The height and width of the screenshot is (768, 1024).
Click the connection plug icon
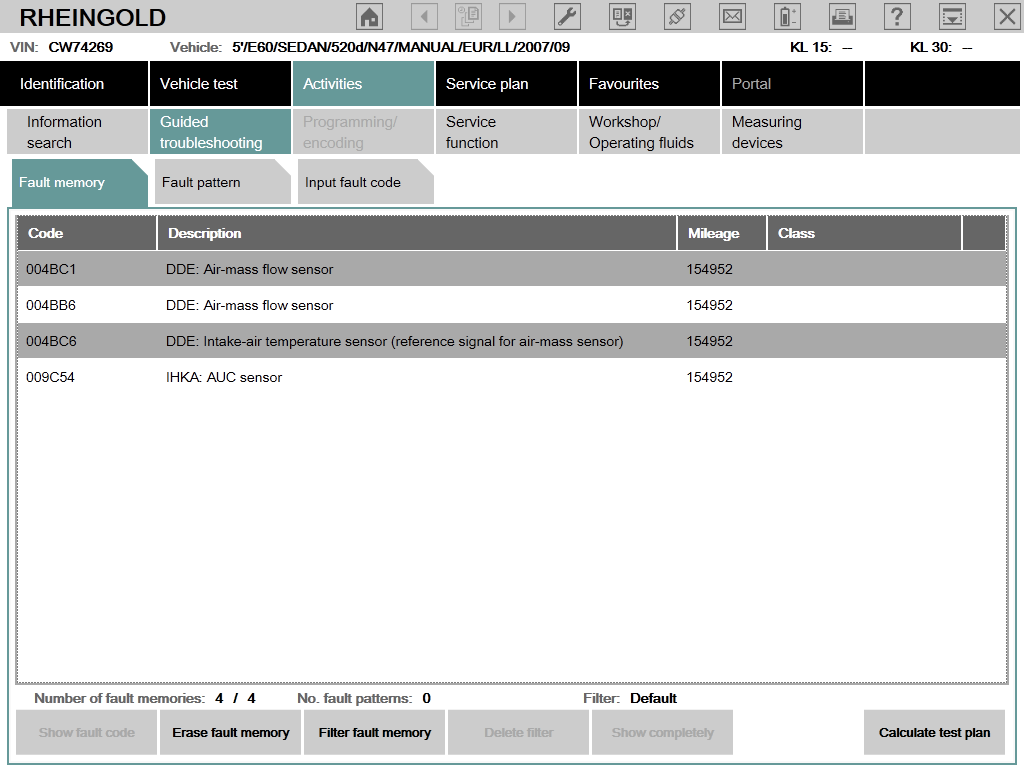coord(677,16)
